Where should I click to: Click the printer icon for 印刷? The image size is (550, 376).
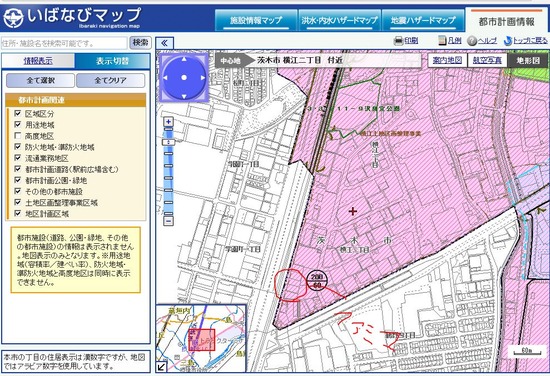pos(398,41)
